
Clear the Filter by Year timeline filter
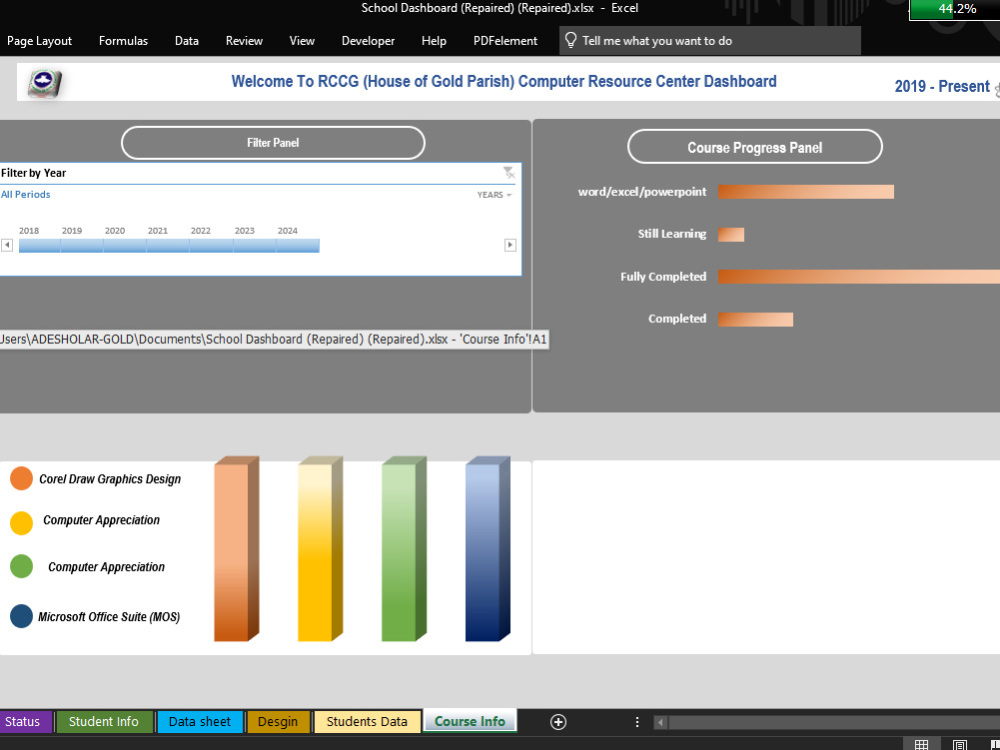[508, 172]
